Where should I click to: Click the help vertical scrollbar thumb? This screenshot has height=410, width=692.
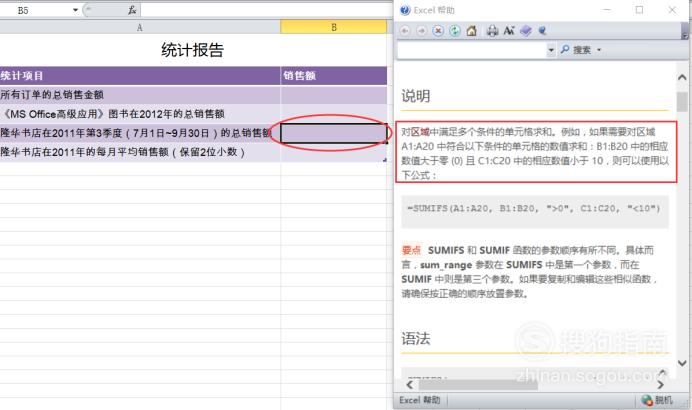682,102
